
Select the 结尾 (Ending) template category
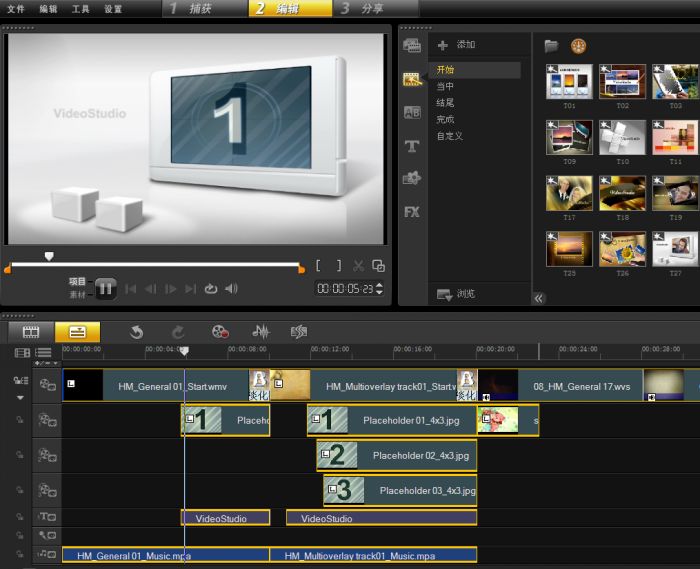pyautogui.click(x=445, y=103)
